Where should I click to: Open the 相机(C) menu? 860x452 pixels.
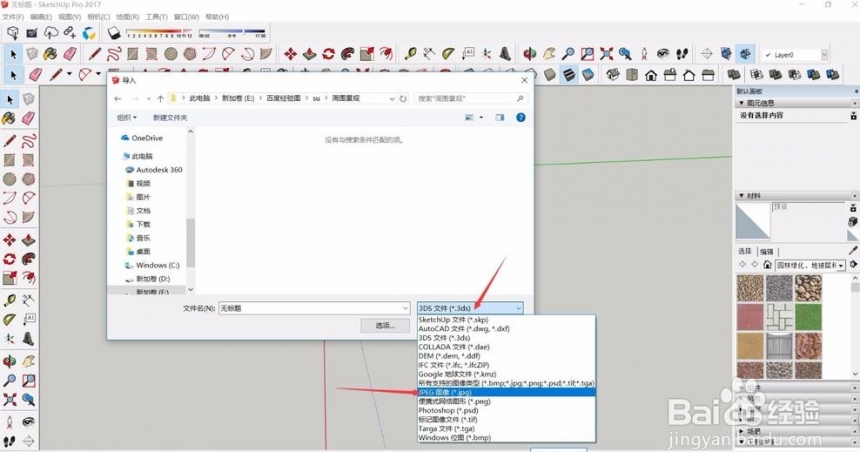99,17
